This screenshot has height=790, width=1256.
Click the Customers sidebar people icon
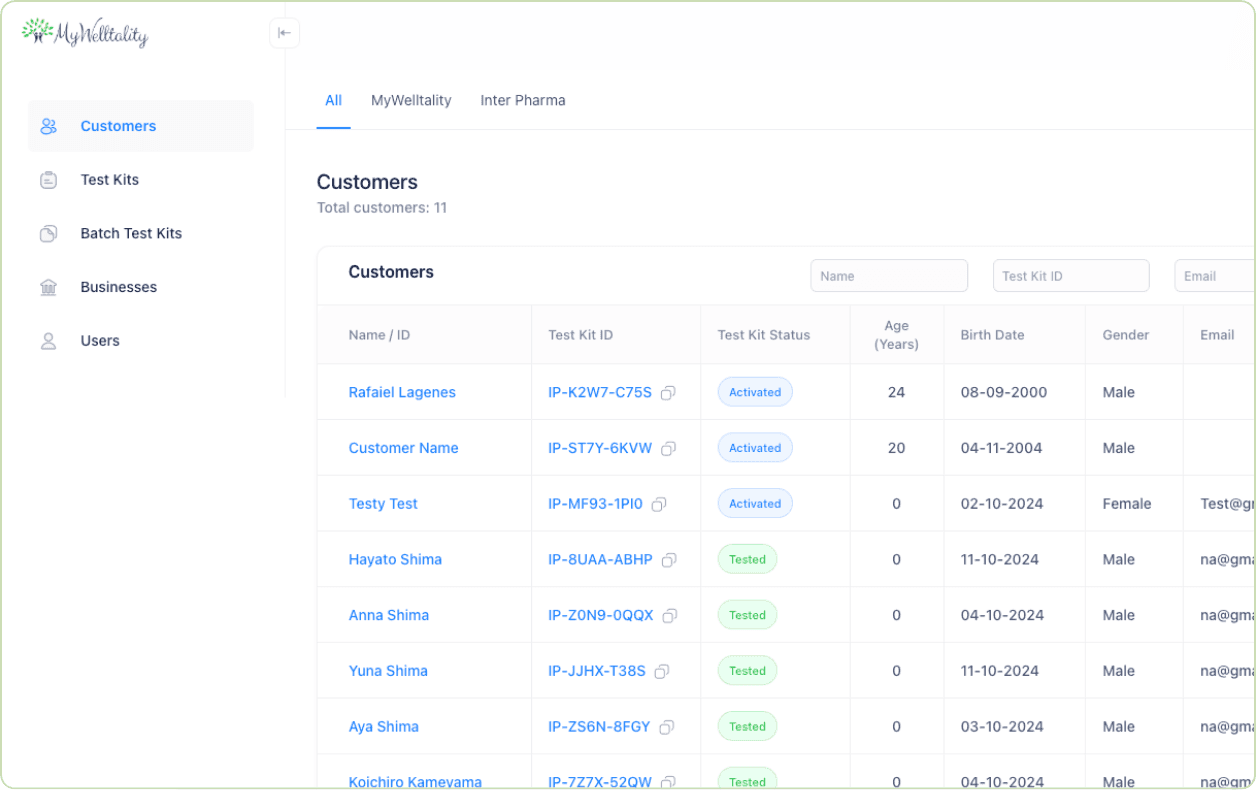point(48,126)
